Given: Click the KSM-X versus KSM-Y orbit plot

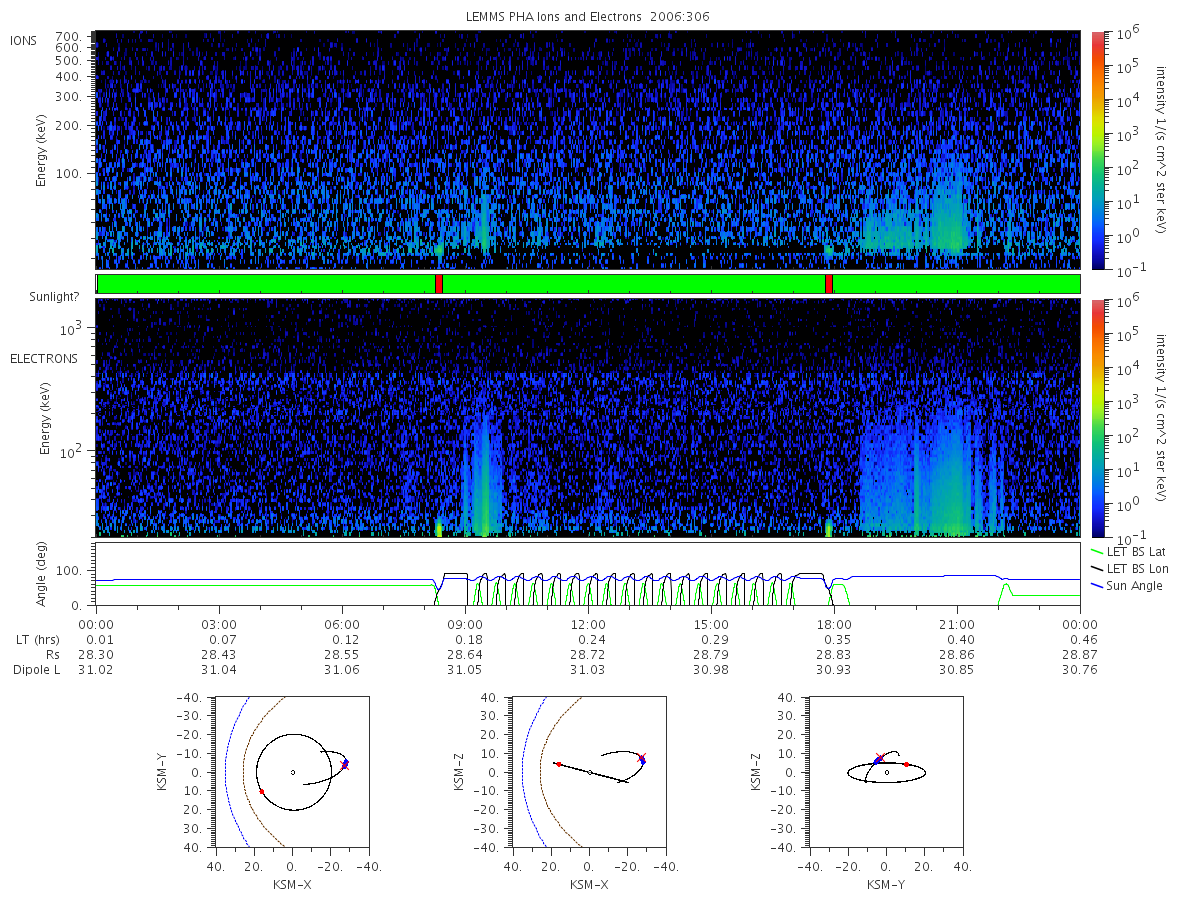Looking at the screenshot, I should click(291, 772).
